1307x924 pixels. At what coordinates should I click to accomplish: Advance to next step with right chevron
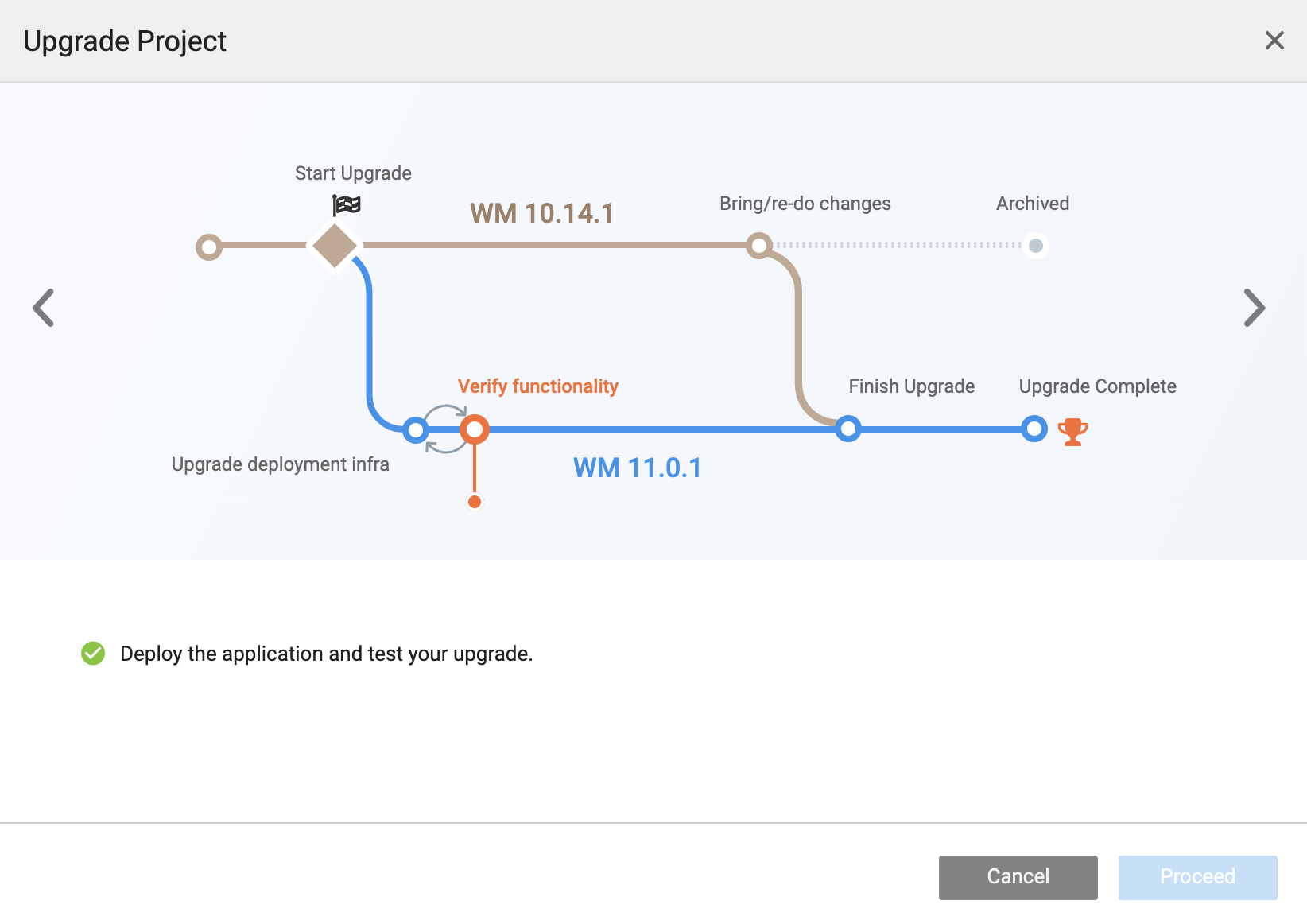point(1254,308)
